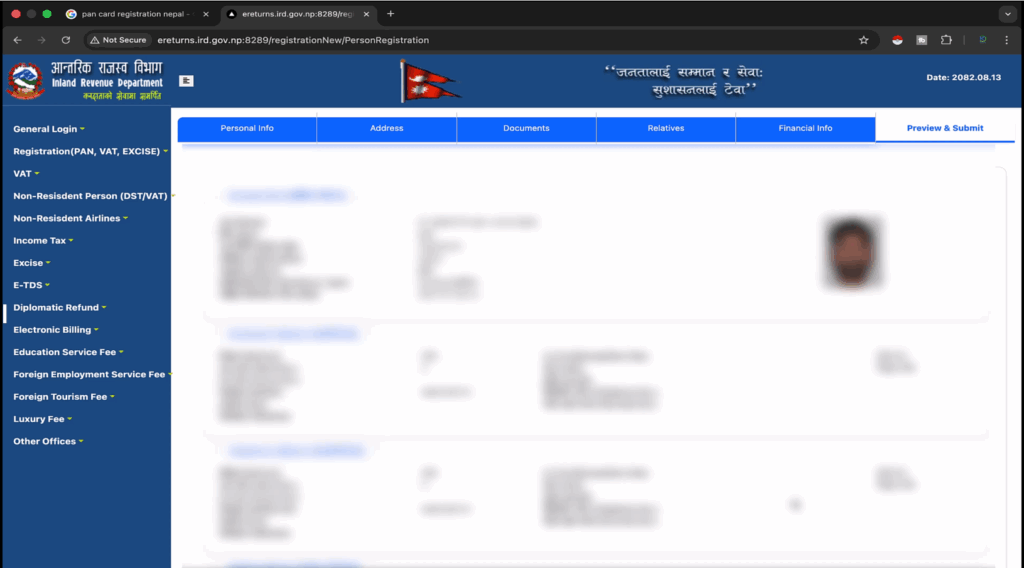1024x568 pixels.
Task: Select the Financial Info tab
Action: click(x=805, y=129)
